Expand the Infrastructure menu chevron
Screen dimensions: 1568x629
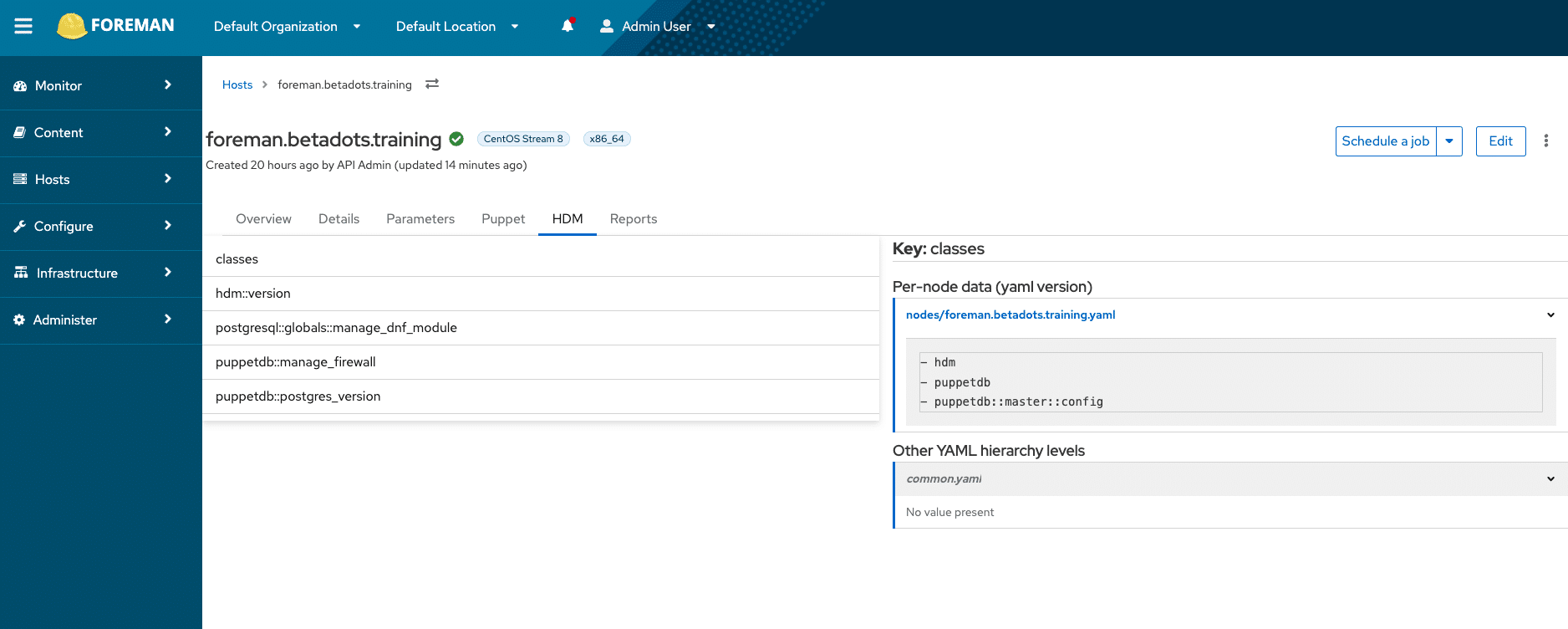coord(168,272)
